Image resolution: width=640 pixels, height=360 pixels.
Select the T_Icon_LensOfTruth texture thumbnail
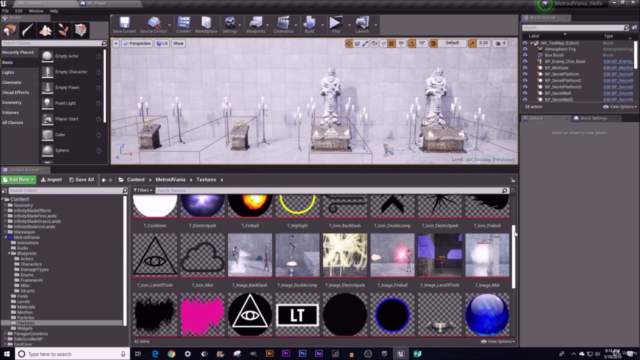click(155, 255)
